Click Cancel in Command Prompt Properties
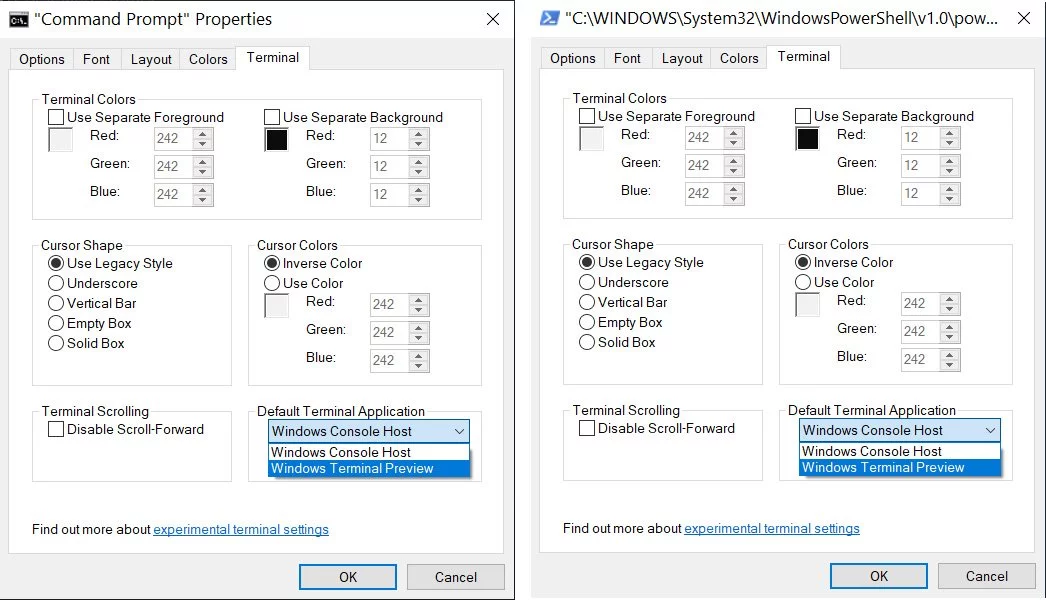This screenshot has height=600, width=1046. (456, 577)
